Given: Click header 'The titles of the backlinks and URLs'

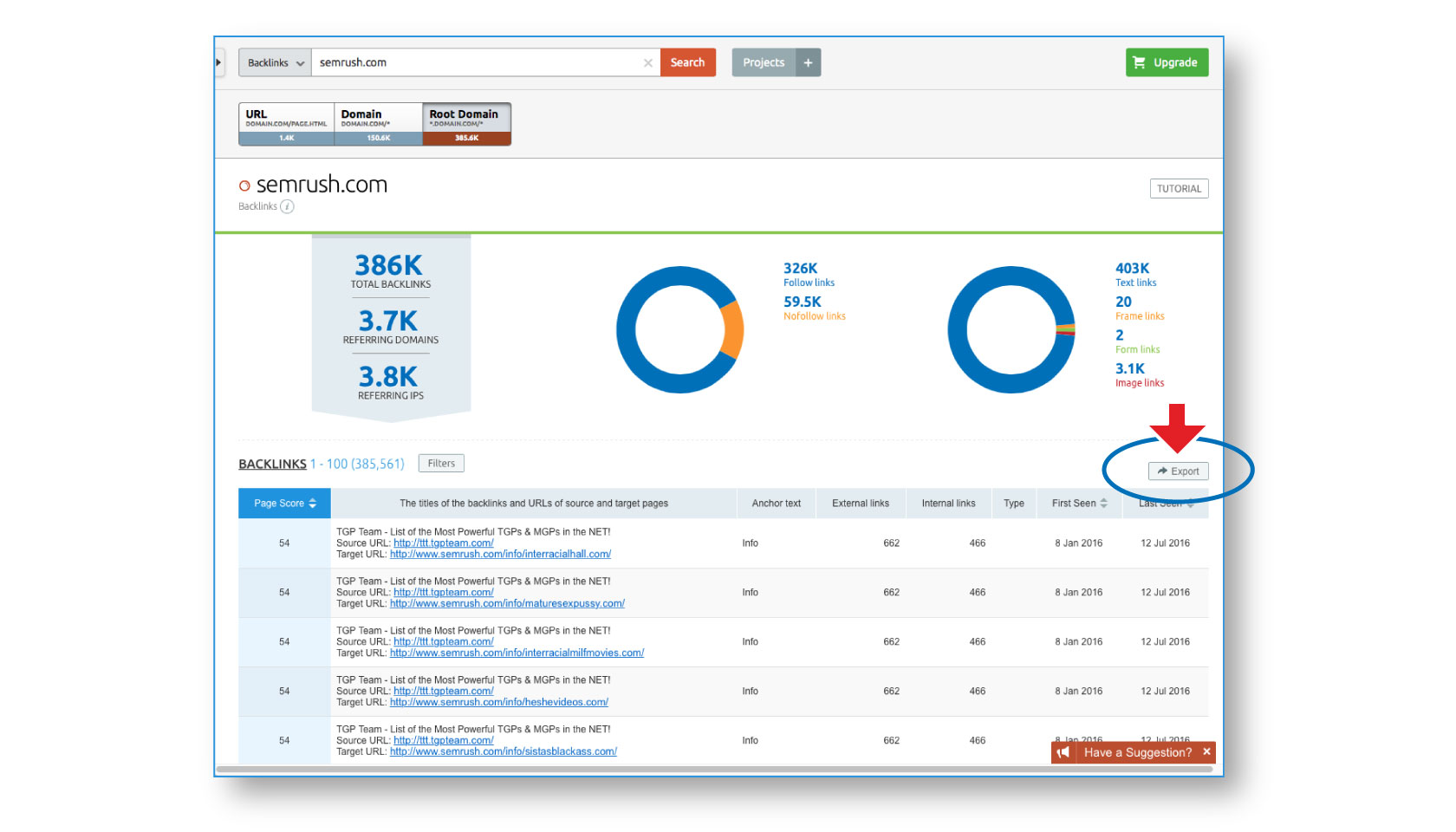Looking at the screenshot, I should click(534, 504).
